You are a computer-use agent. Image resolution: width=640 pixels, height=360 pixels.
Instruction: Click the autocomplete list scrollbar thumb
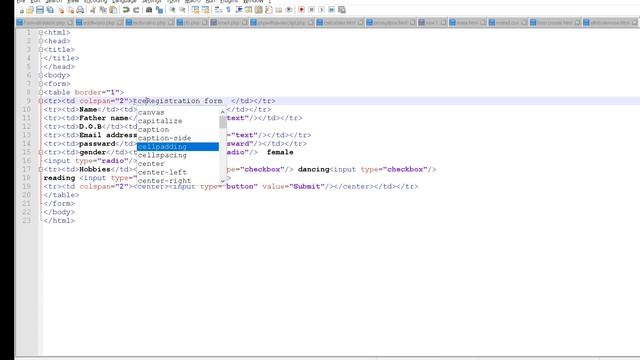(222, 122)
